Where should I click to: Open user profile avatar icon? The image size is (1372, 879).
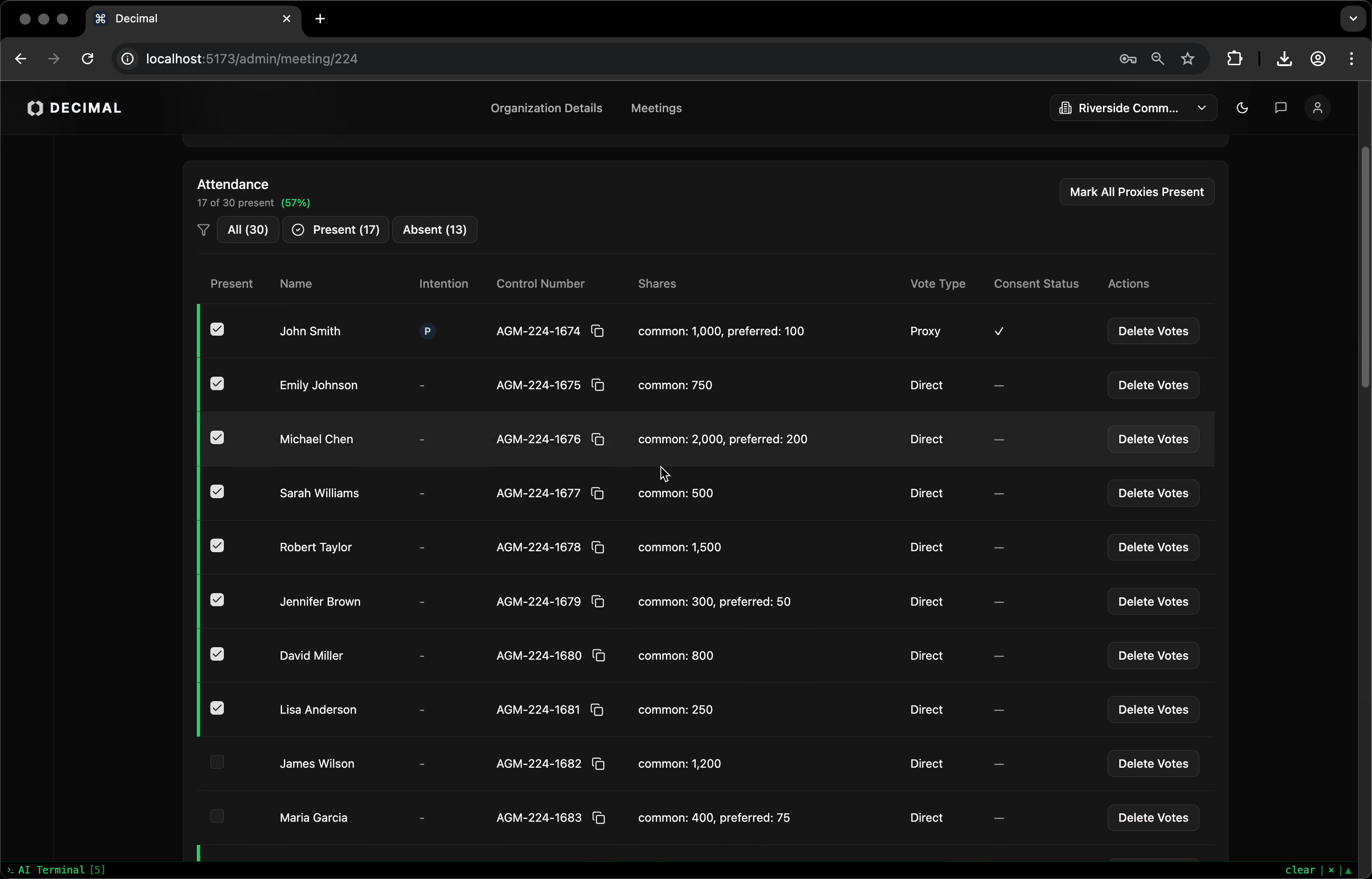click(x=1317, y=108)
